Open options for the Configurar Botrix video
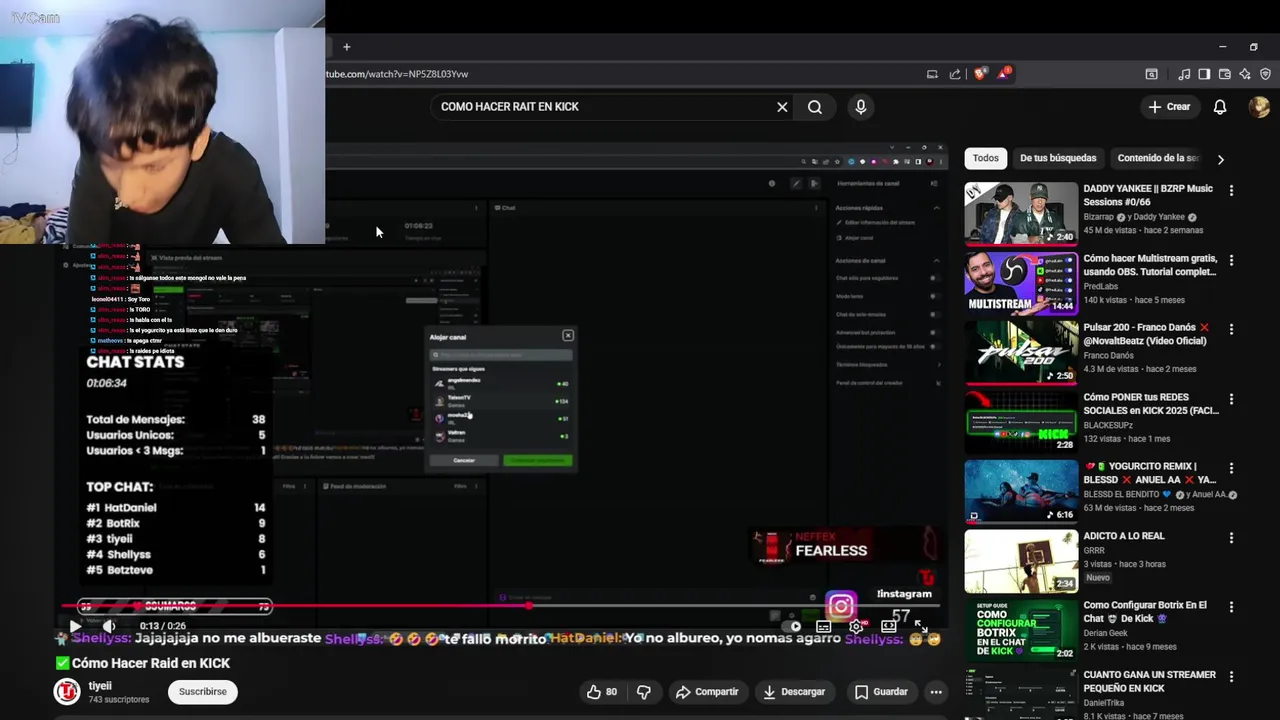 (1231, 607)
